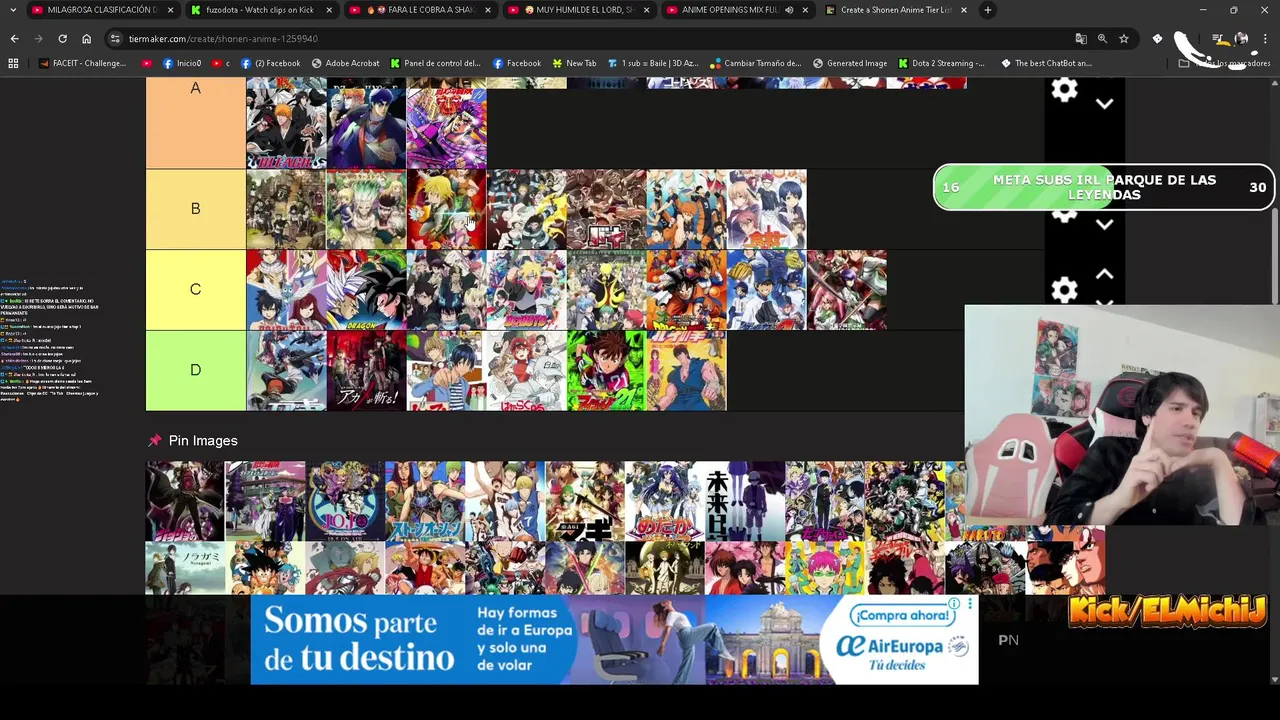Select the Haikyu image in tier B
The width and height of the screenshot is (1280, 720).
point(686,209)
